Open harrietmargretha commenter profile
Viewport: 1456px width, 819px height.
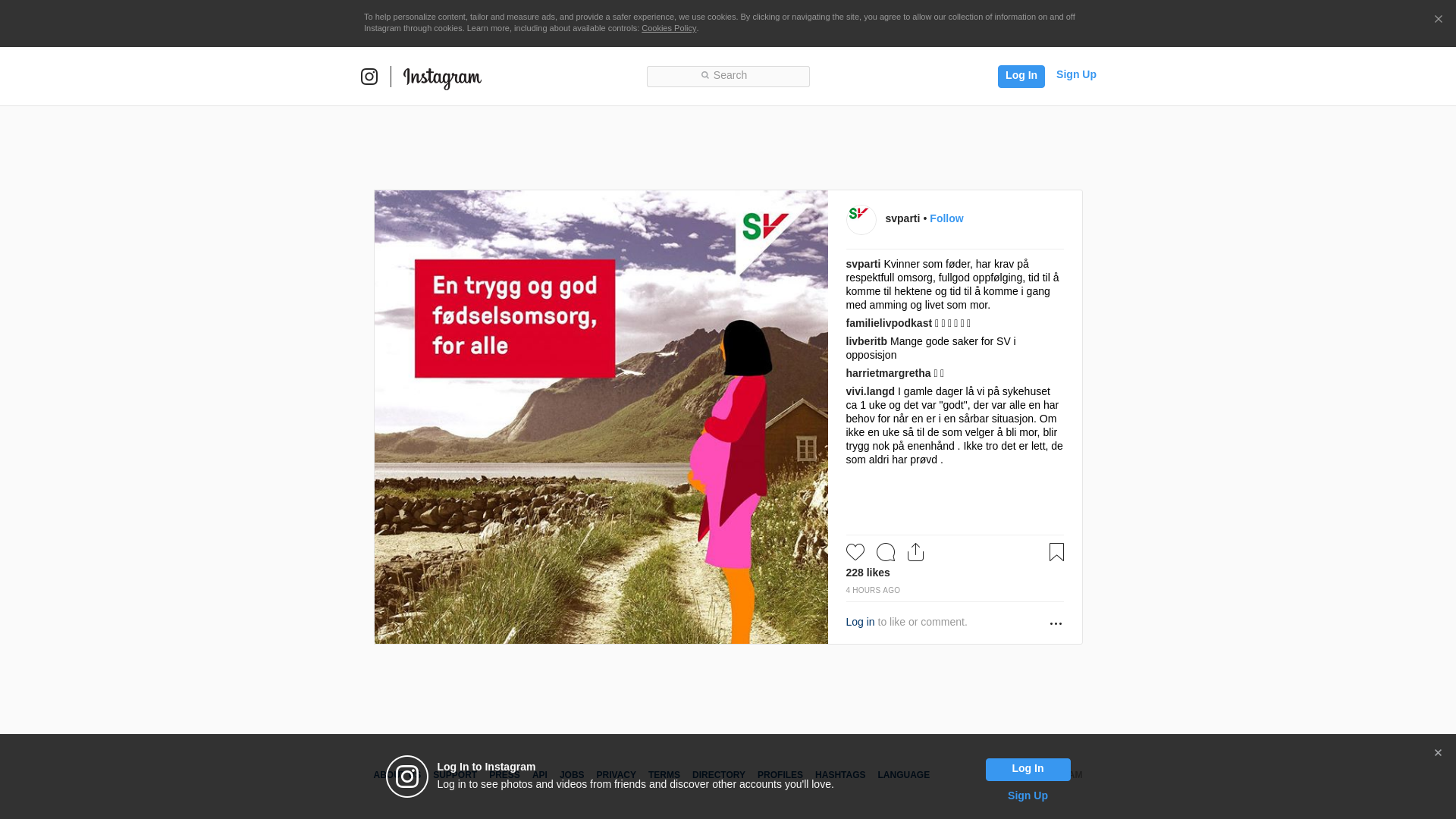888,373
